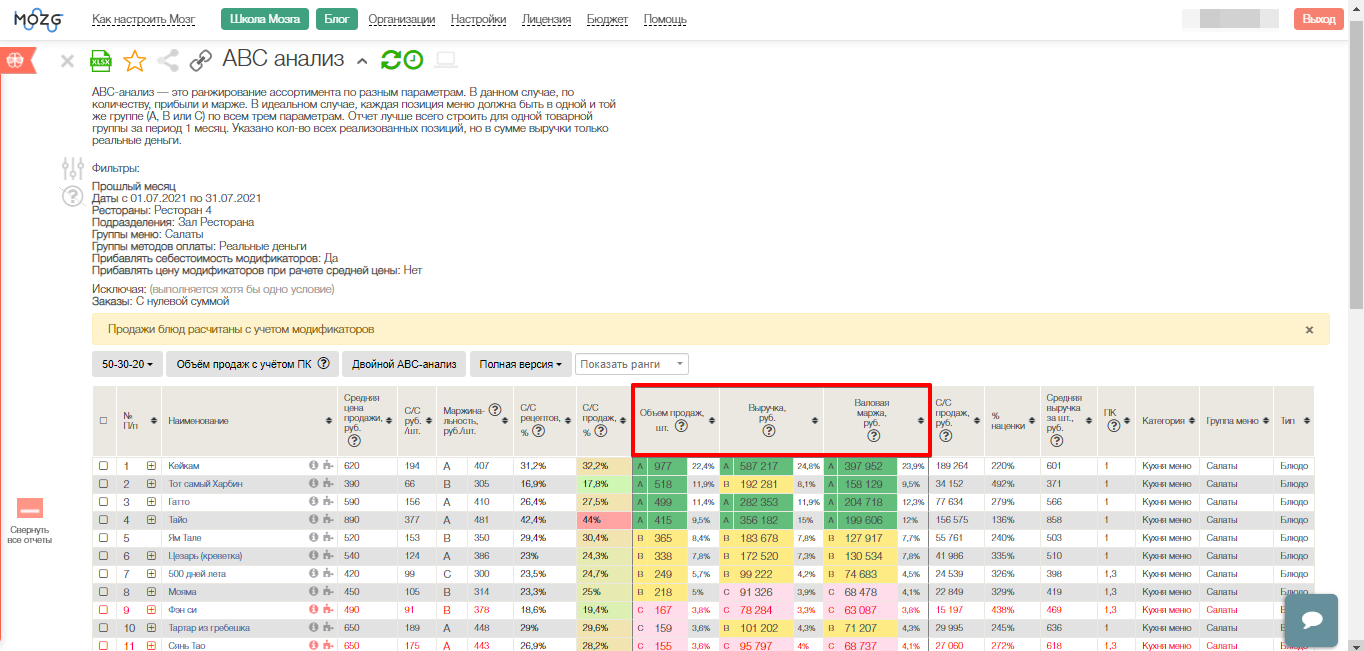
Task: Open the filters sliders icon
Action: tap(72, 168)
